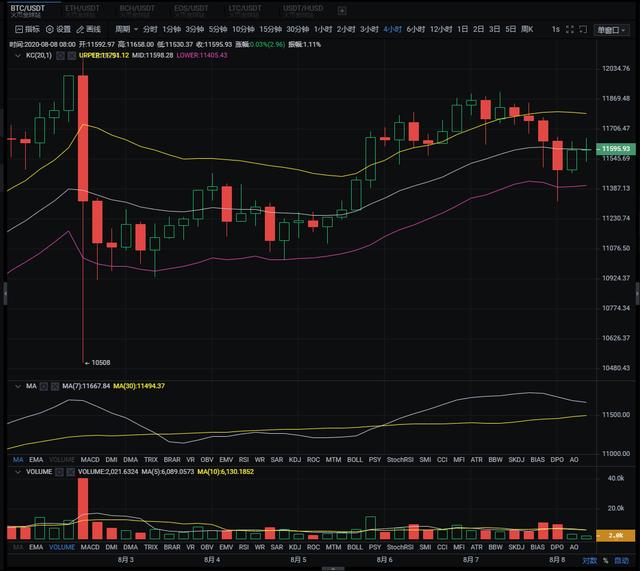
Task: Click the 11595.93 current price label
Action: (614, 149)
